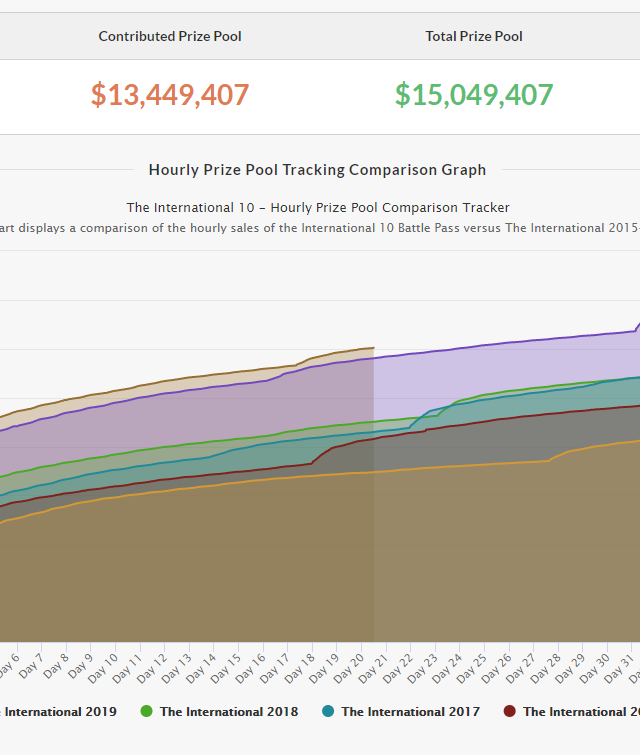Click the contributed prize pool amount $13,449,407
Viewport: 640px width, 755px height.
(x=170, y=95)
